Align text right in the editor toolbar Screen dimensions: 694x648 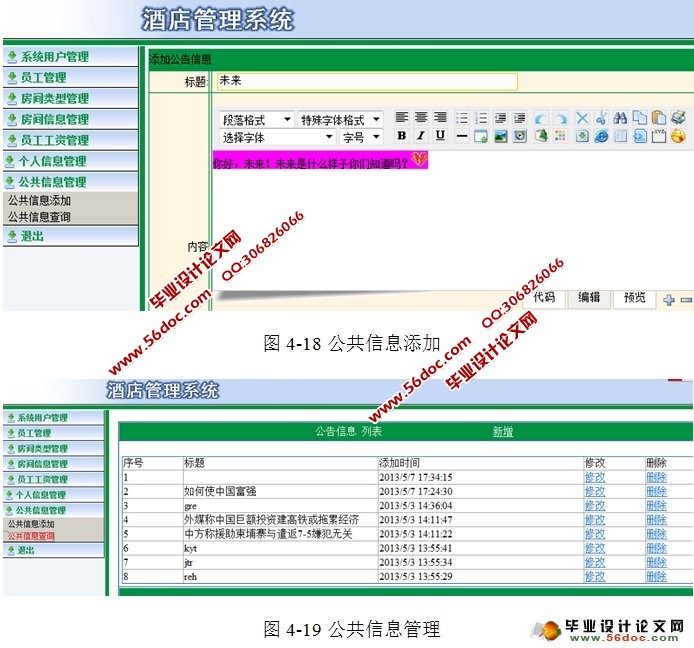click(x=440, y=117)
